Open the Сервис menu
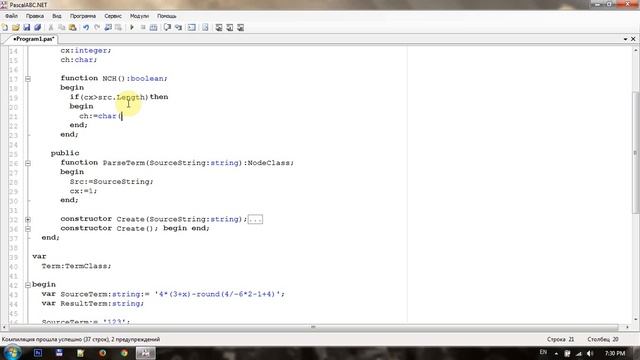The image size is (640, 360). coord(113,16)
